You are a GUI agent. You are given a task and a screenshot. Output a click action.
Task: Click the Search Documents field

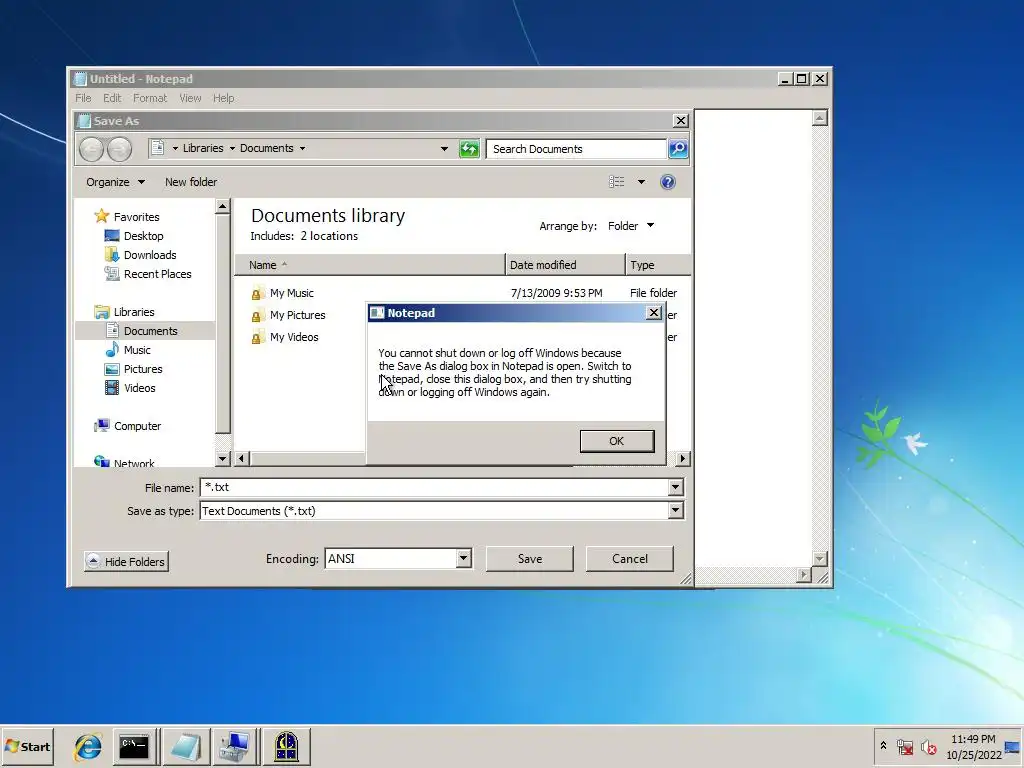pos(576,149)
